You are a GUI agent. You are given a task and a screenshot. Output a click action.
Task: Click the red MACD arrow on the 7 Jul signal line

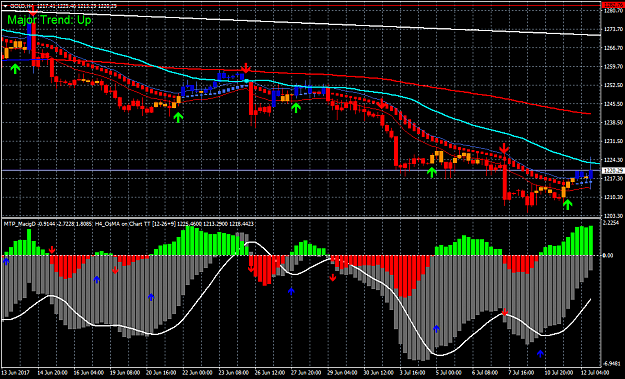[x=505, y=312]
